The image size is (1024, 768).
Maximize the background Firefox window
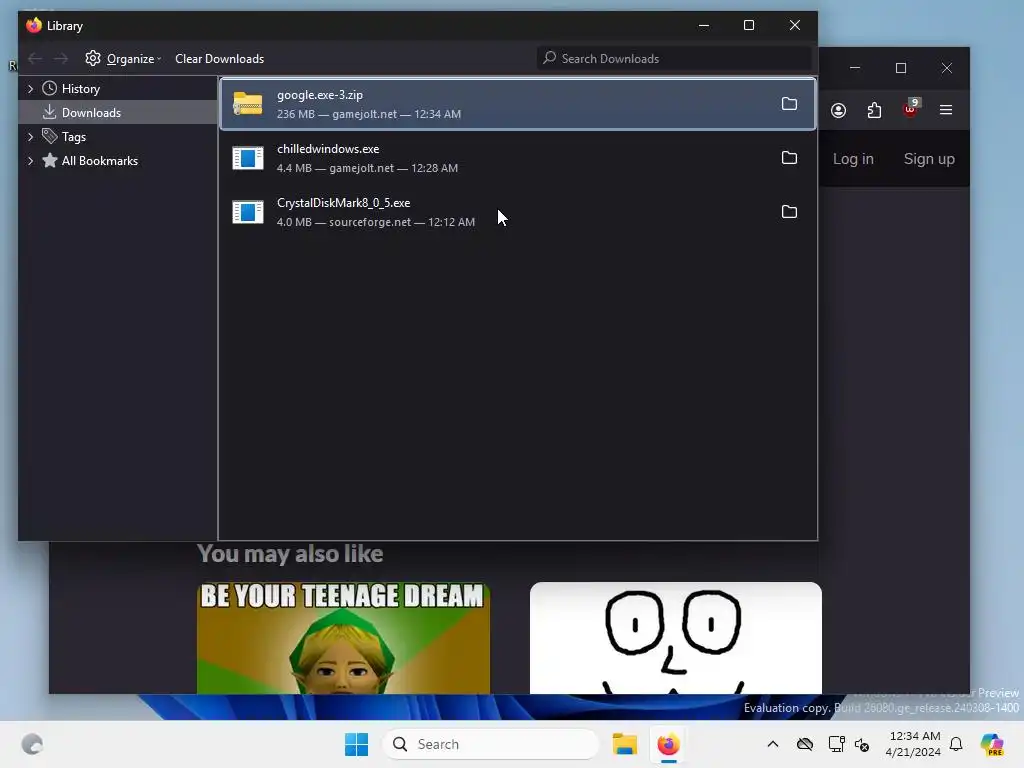(901, 68)
